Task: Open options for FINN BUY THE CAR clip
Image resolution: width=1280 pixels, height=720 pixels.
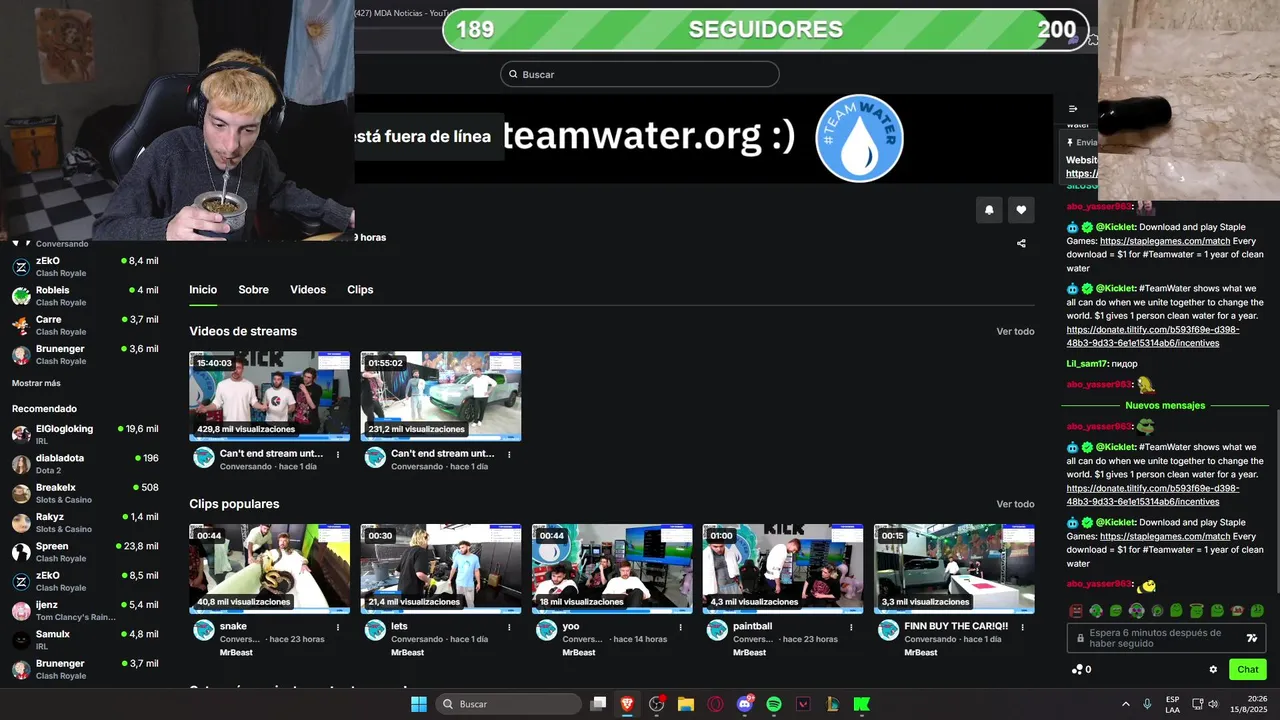Action: tap(1022, 627)
